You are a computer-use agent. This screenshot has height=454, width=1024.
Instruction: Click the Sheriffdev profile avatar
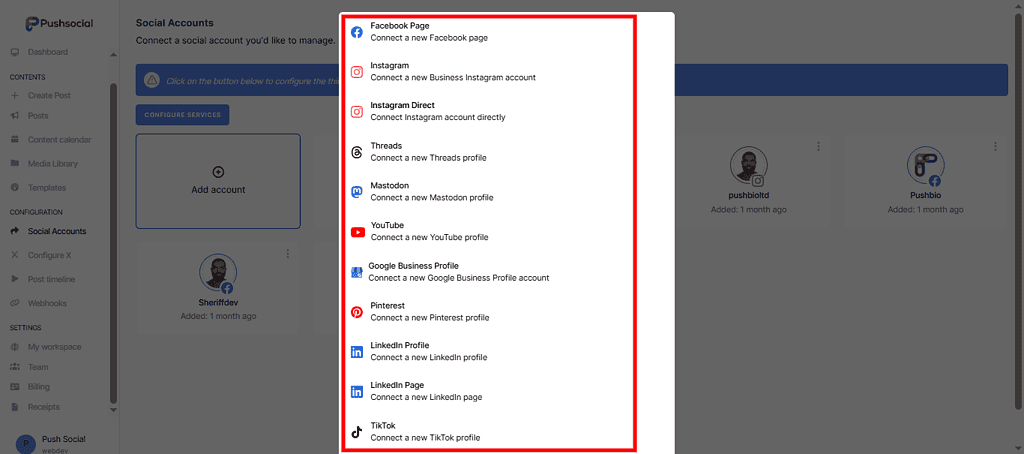click(x=217, y=273)
